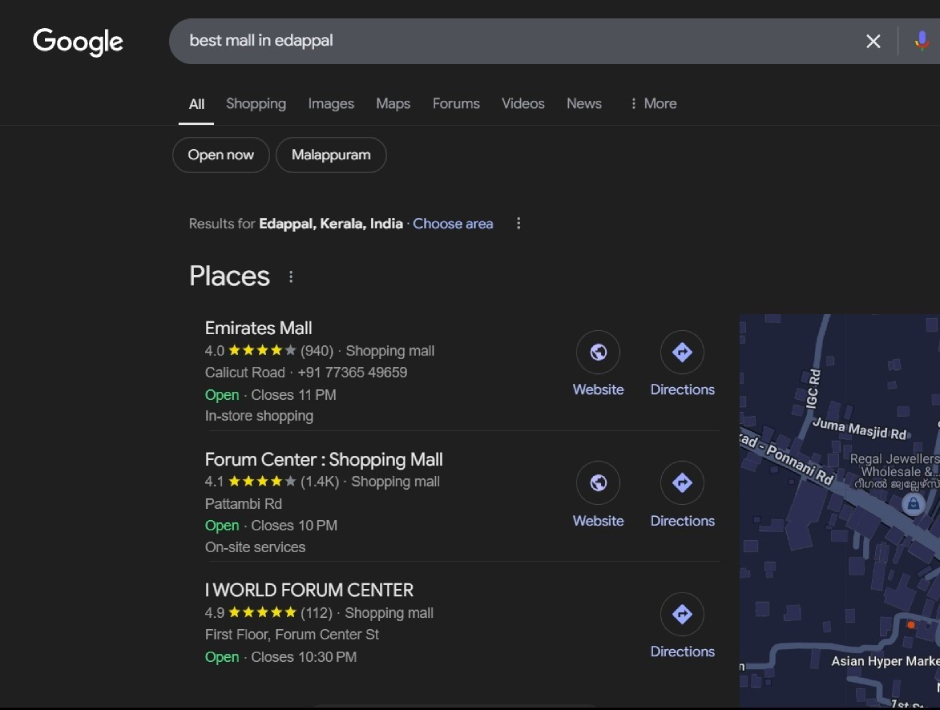Open three-dot menu next to Choose area
The image size is (940, 710).
click(518, 224)
